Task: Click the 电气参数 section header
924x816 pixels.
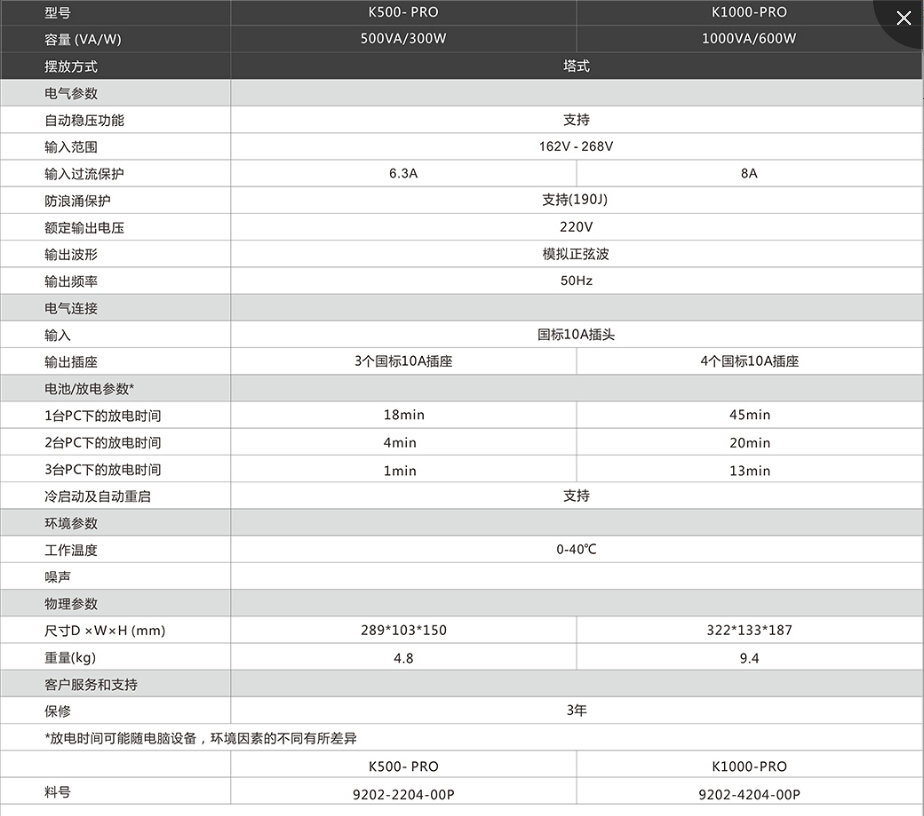Action: point(71,93)
